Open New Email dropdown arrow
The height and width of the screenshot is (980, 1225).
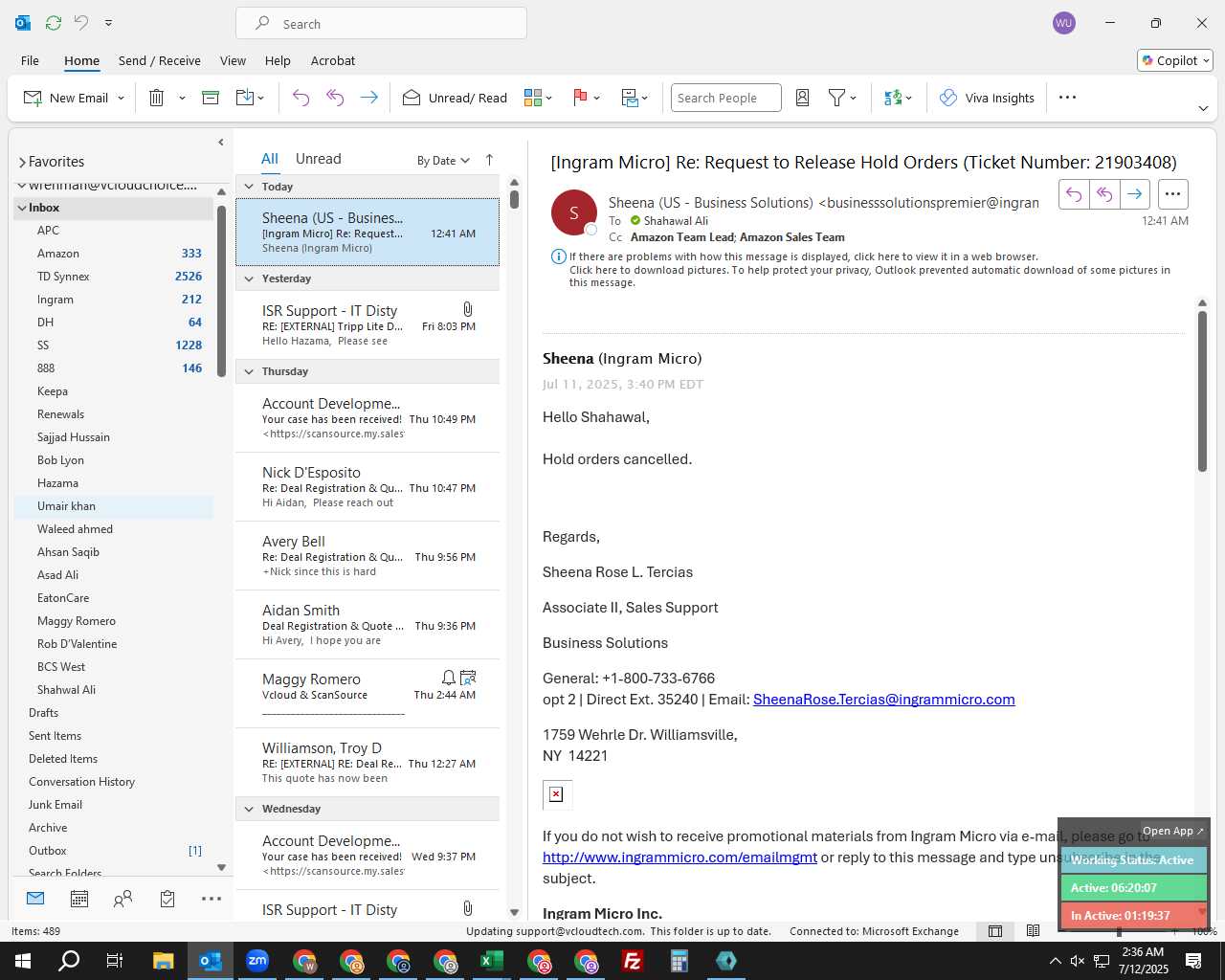[122, 98]
